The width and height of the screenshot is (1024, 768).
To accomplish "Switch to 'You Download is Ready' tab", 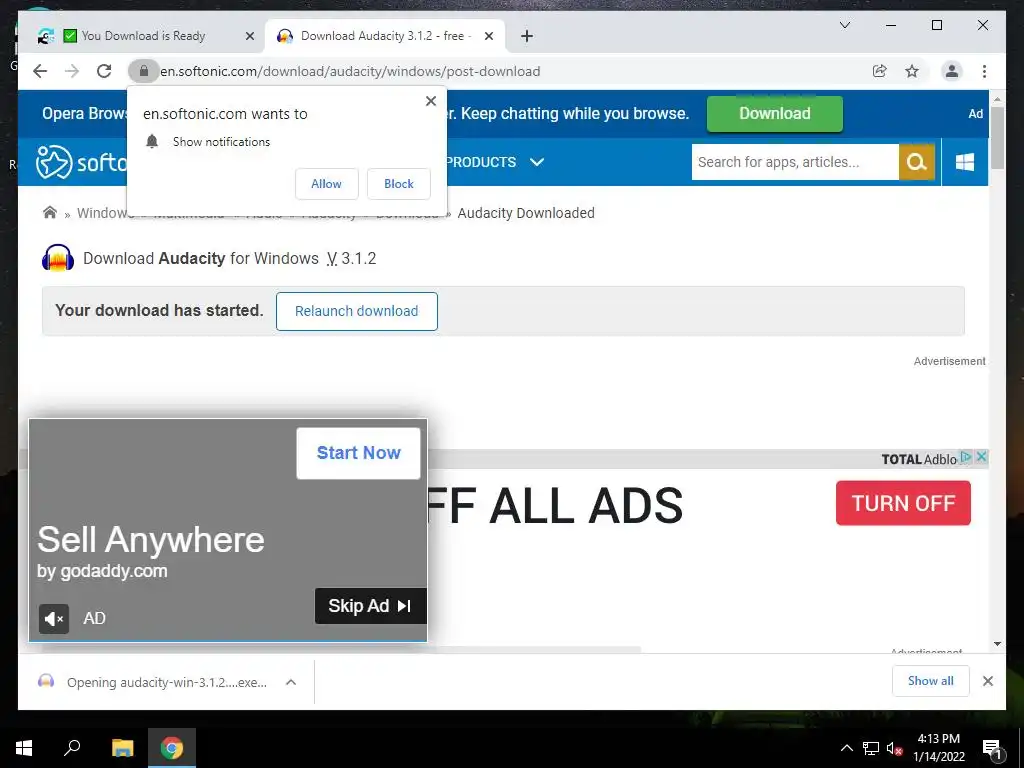I will pos(143,36).
